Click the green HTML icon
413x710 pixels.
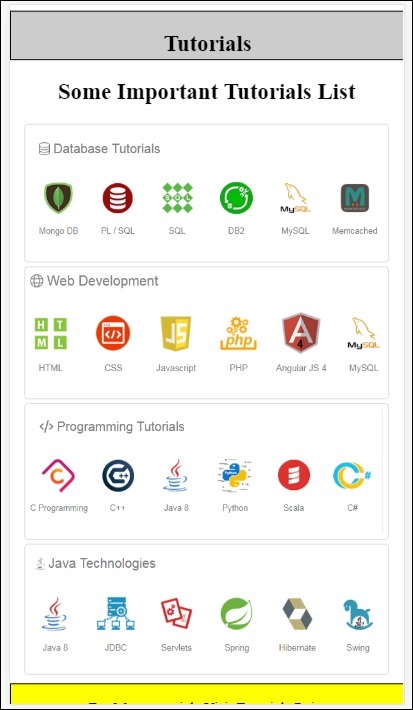tap(51, 334)
